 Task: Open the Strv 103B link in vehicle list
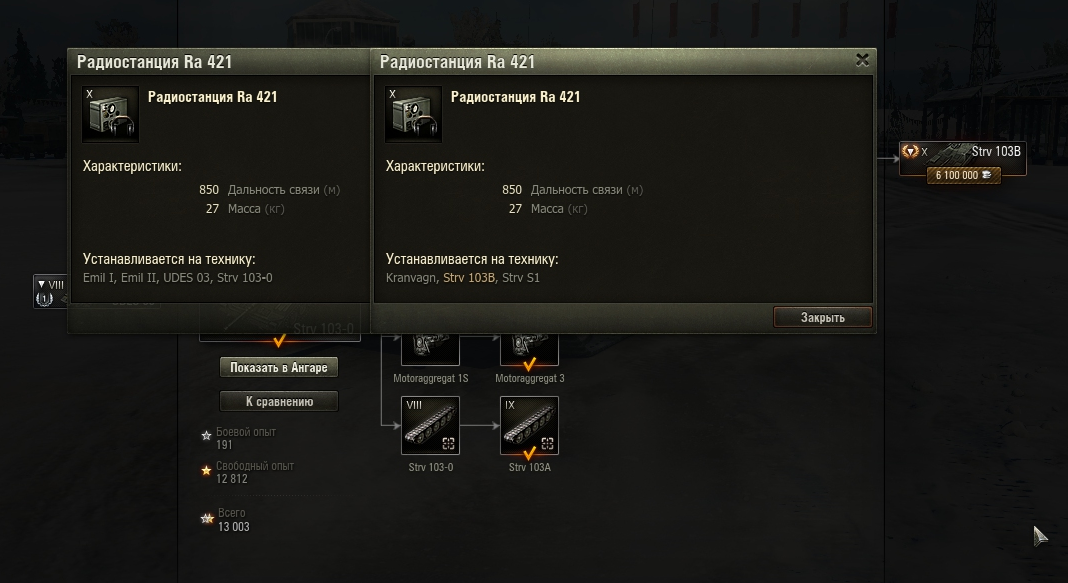[469, 278]
